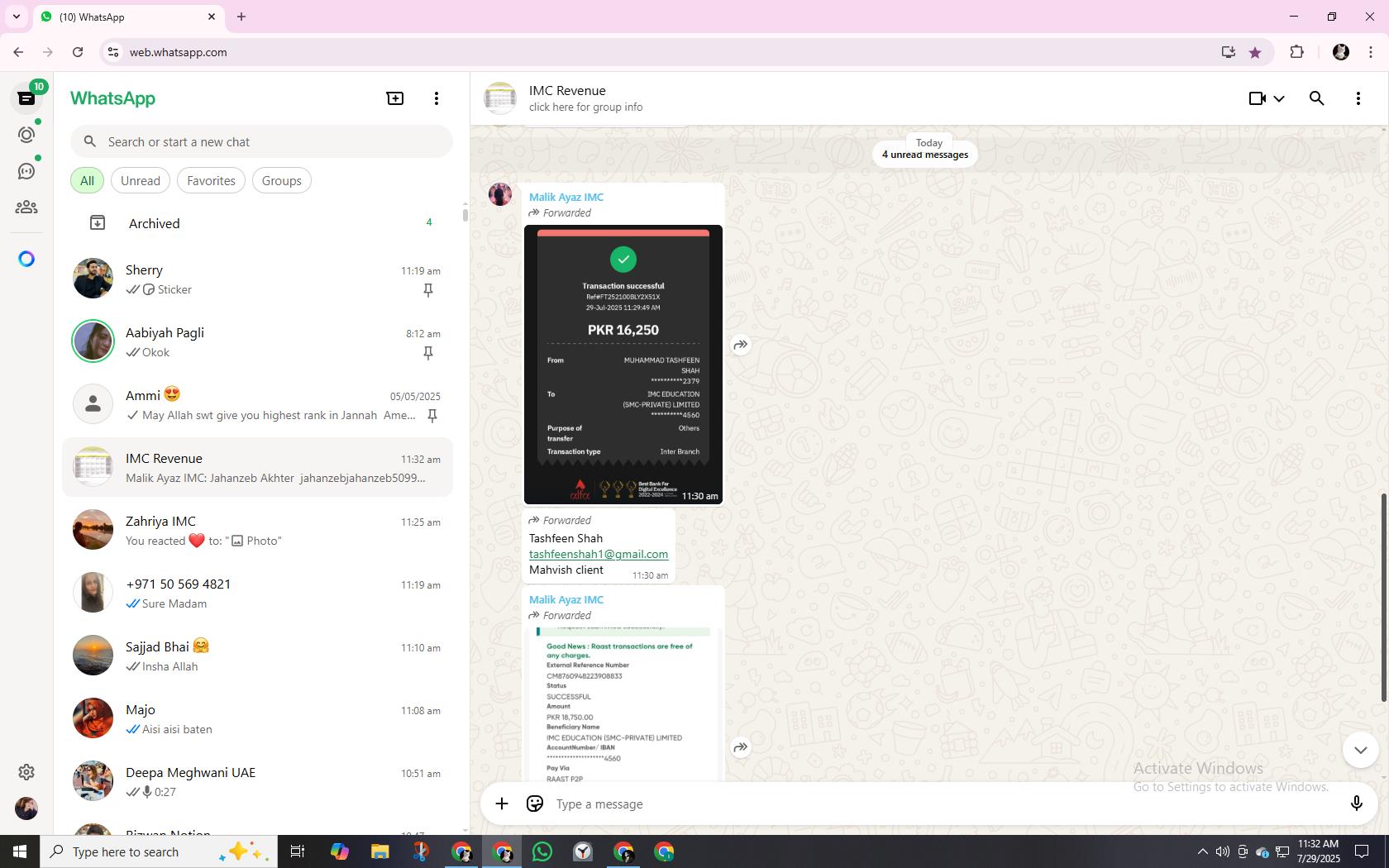Viewport: 1389px width, 868px height.
Task: Open browser extensions puzzle icon
Action: [1296, 52]
